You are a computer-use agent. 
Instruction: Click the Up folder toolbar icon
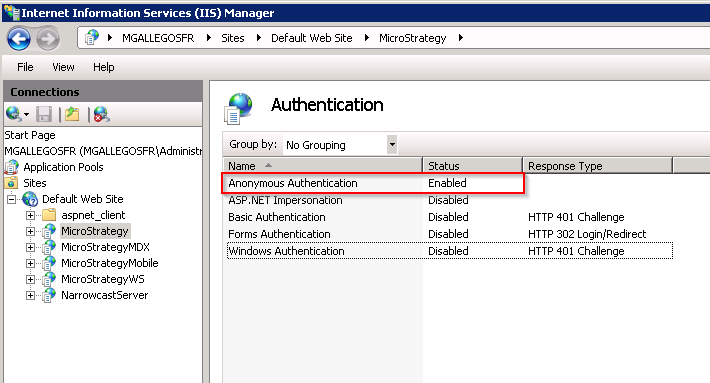pyautogui.click(x=72, y=114)
